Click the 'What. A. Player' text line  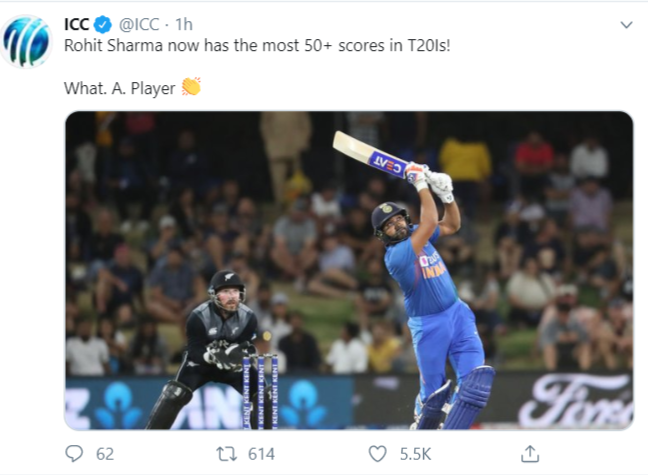120,88
